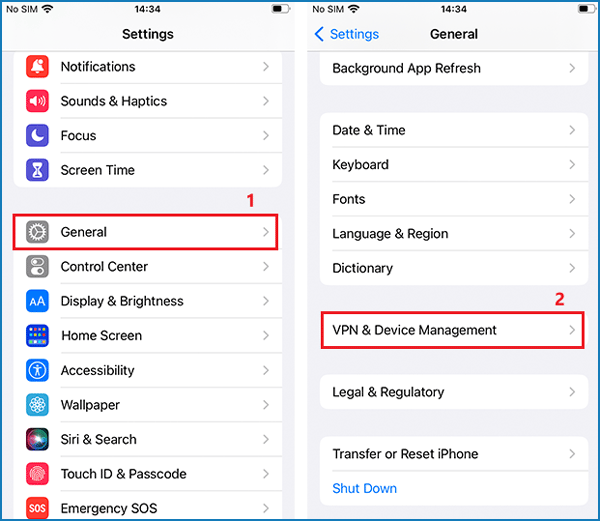
Task: Open the Dictionary row chevron
Action: pyautogui.click(x=572, y=268)
